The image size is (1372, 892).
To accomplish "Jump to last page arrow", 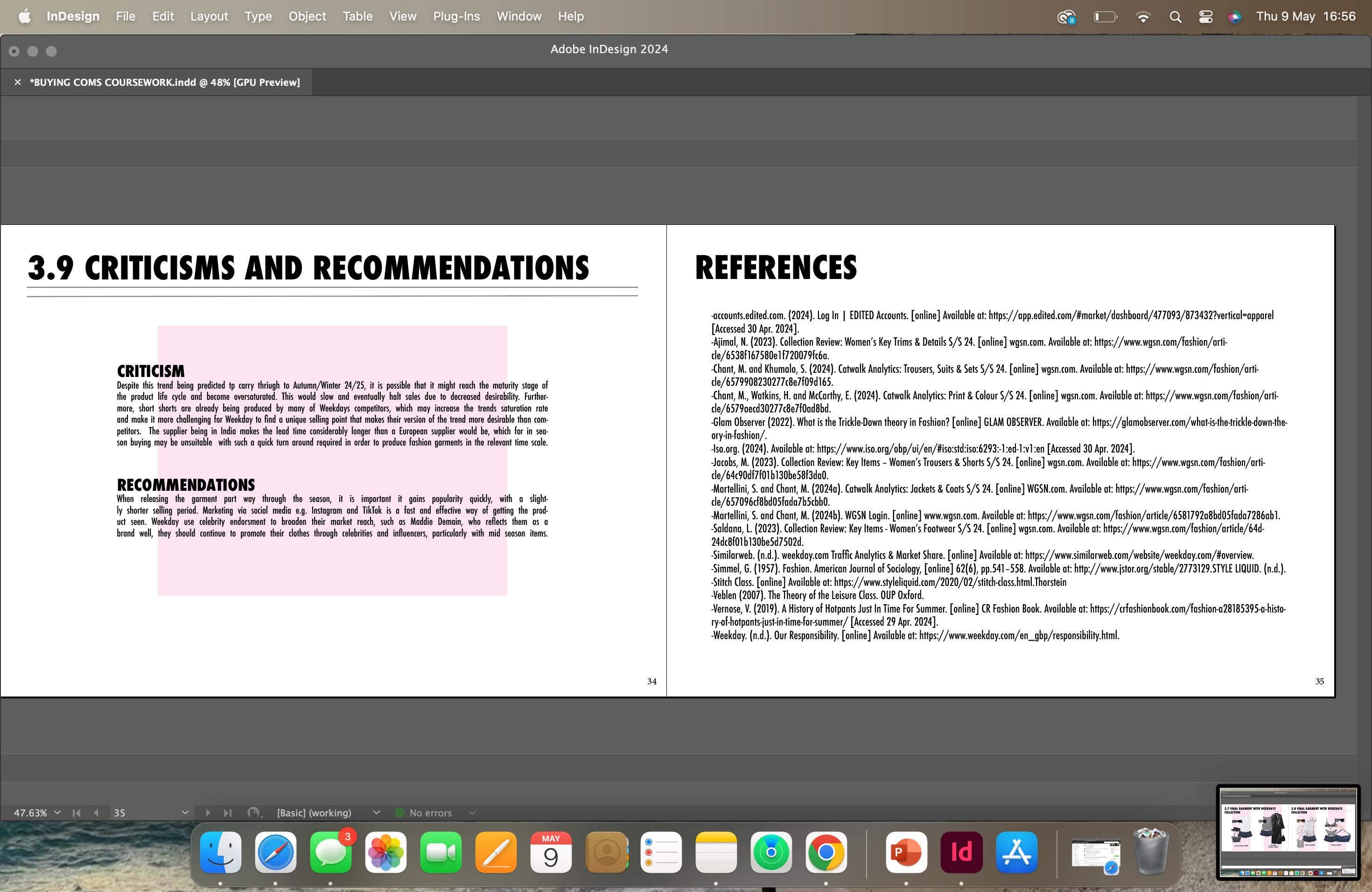I will tap(228, 813).
